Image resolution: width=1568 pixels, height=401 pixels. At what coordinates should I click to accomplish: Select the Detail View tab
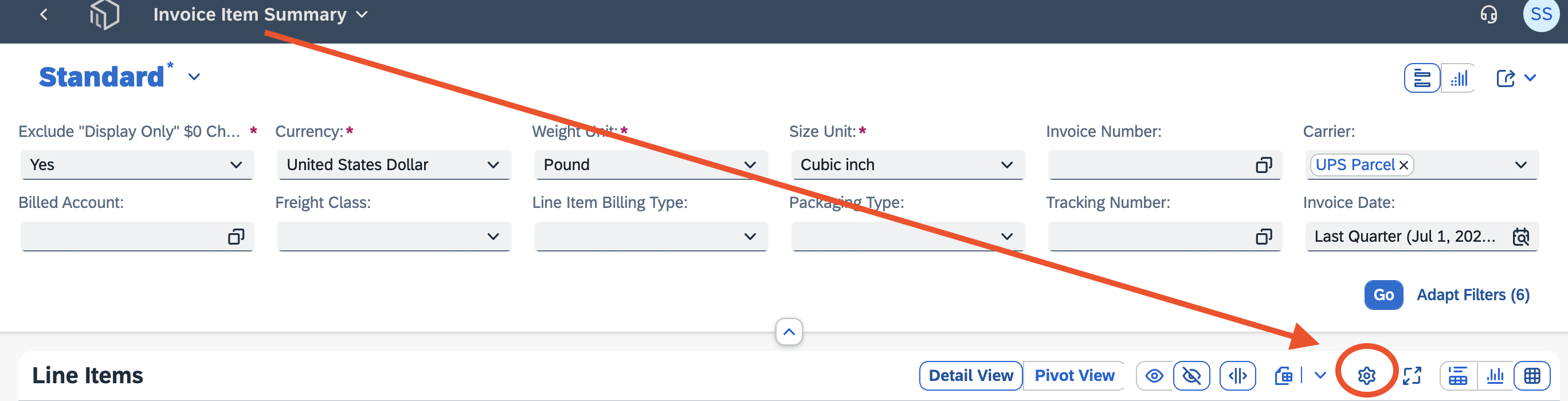point(970,375)
